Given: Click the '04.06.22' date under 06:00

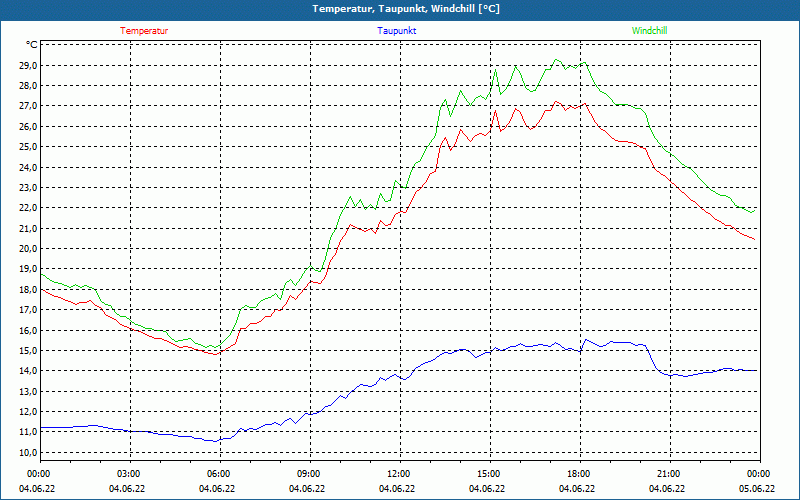Looking at the screenshot, I should point(217,489).
